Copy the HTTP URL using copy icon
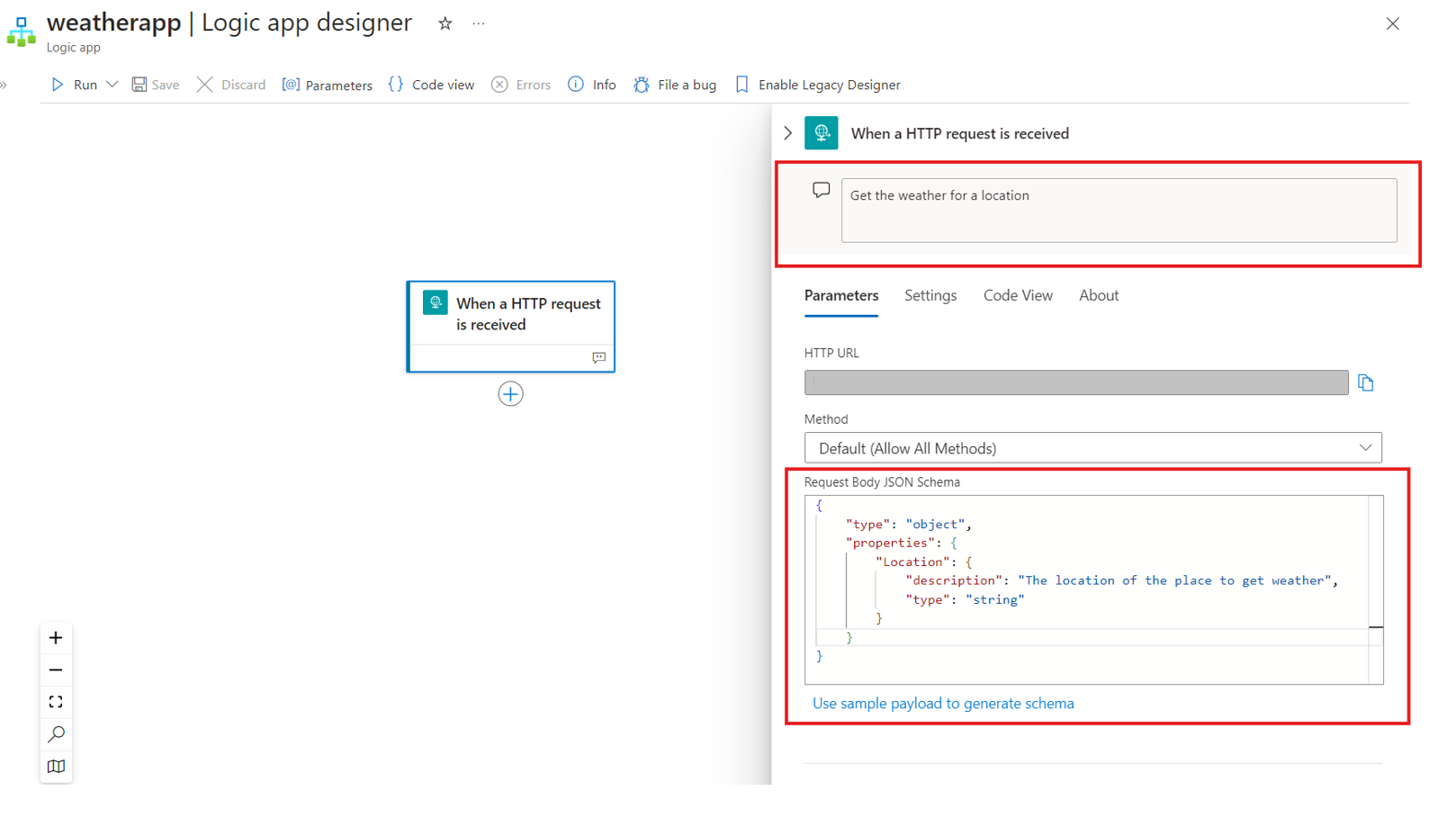Image resolution: width=1456 pixels, height=827 pixels. click(1365, 383)
